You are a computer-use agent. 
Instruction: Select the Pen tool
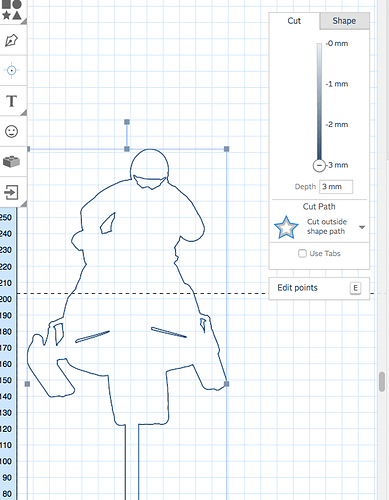click(x=12, y=40)
